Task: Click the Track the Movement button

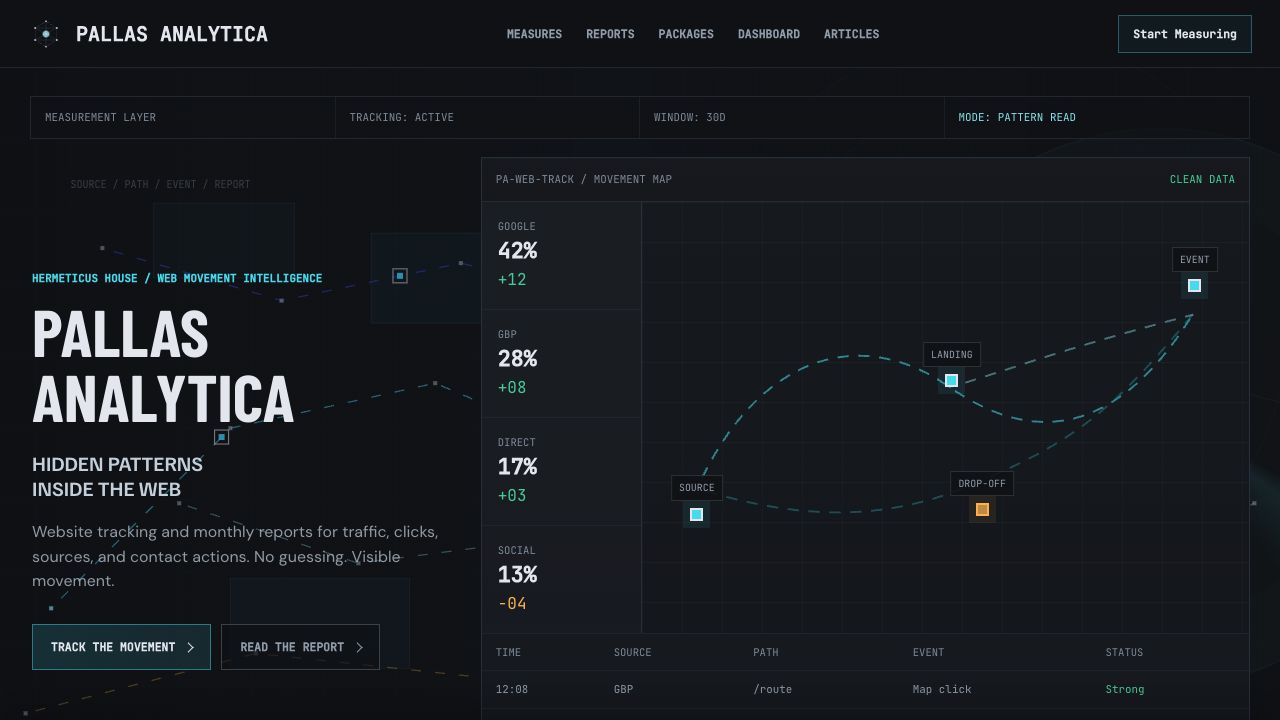Action: [121, 647]
